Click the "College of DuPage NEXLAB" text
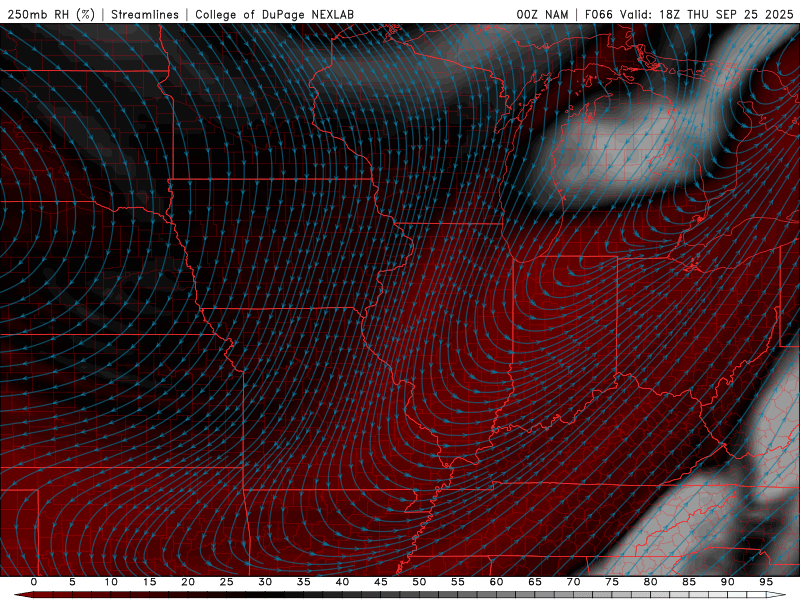Screen dimensions: 800x600 274,14
